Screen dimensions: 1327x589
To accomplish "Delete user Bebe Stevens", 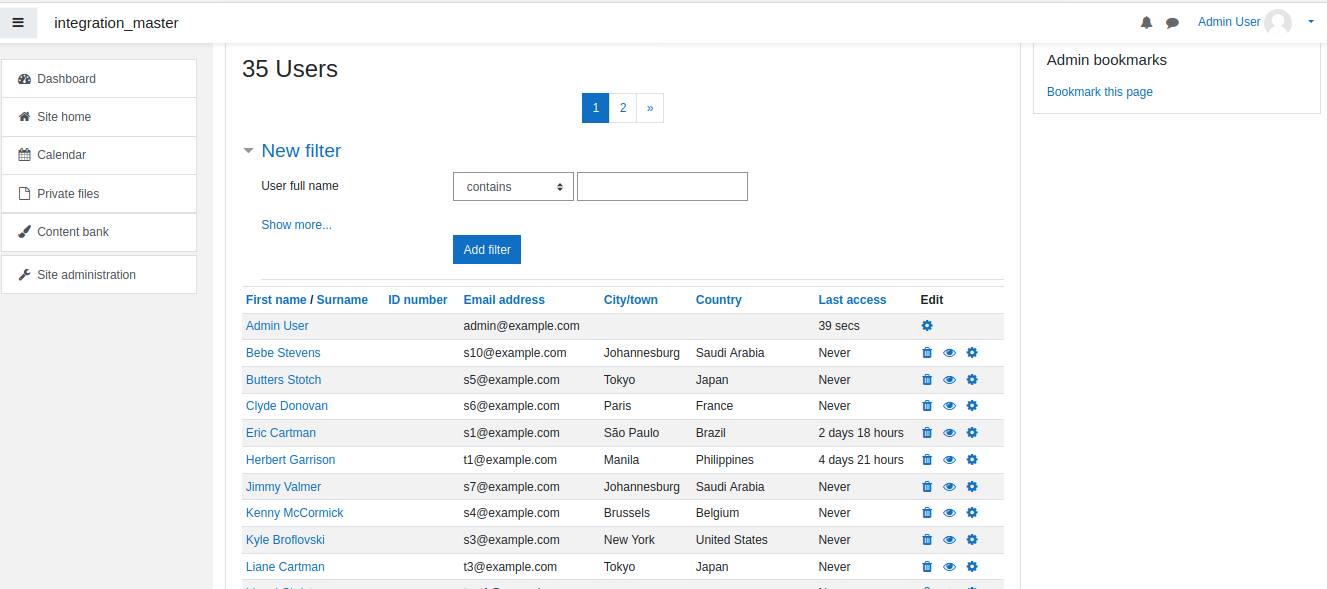I will click(x=927, y=353).
